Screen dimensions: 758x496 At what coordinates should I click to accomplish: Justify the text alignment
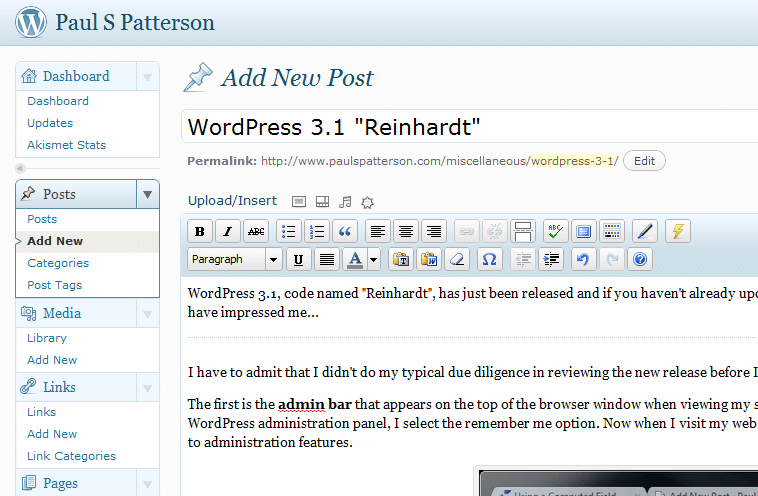[326, 260]
